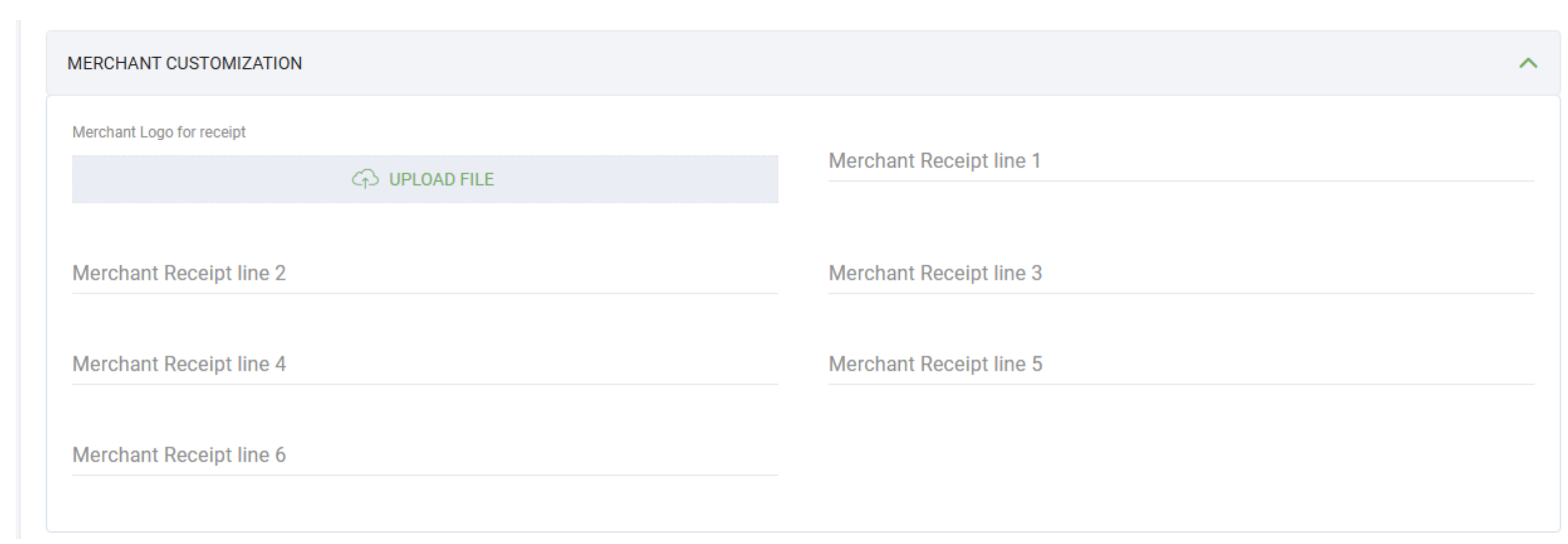Click the empty upload area left of cloud icon
This screenshot has height=544, width=1568.
pos(207,179)
